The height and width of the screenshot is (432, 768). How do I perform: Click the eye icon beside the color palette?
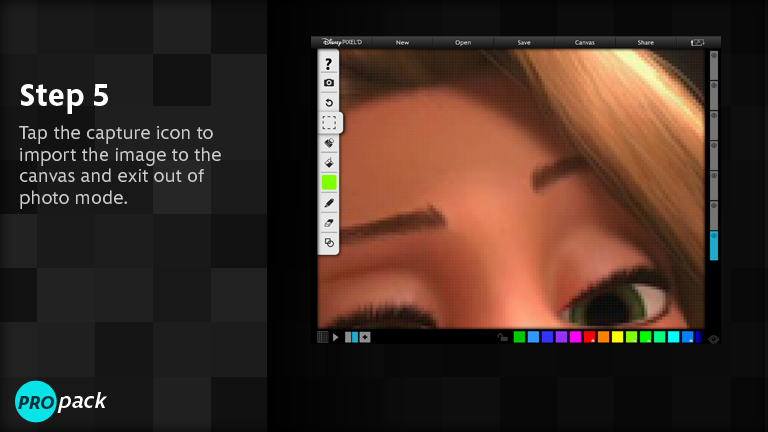click(x=713, y=339)
